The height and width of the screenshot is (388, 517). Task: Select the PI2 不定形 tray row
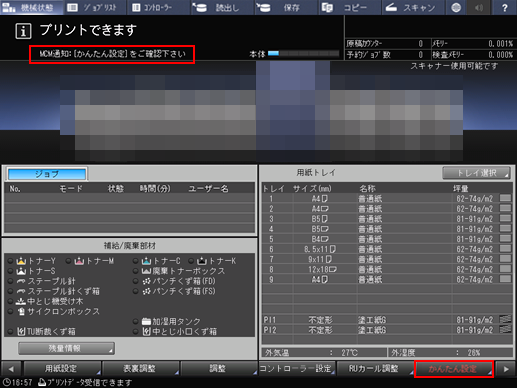[x=387, y=330]
